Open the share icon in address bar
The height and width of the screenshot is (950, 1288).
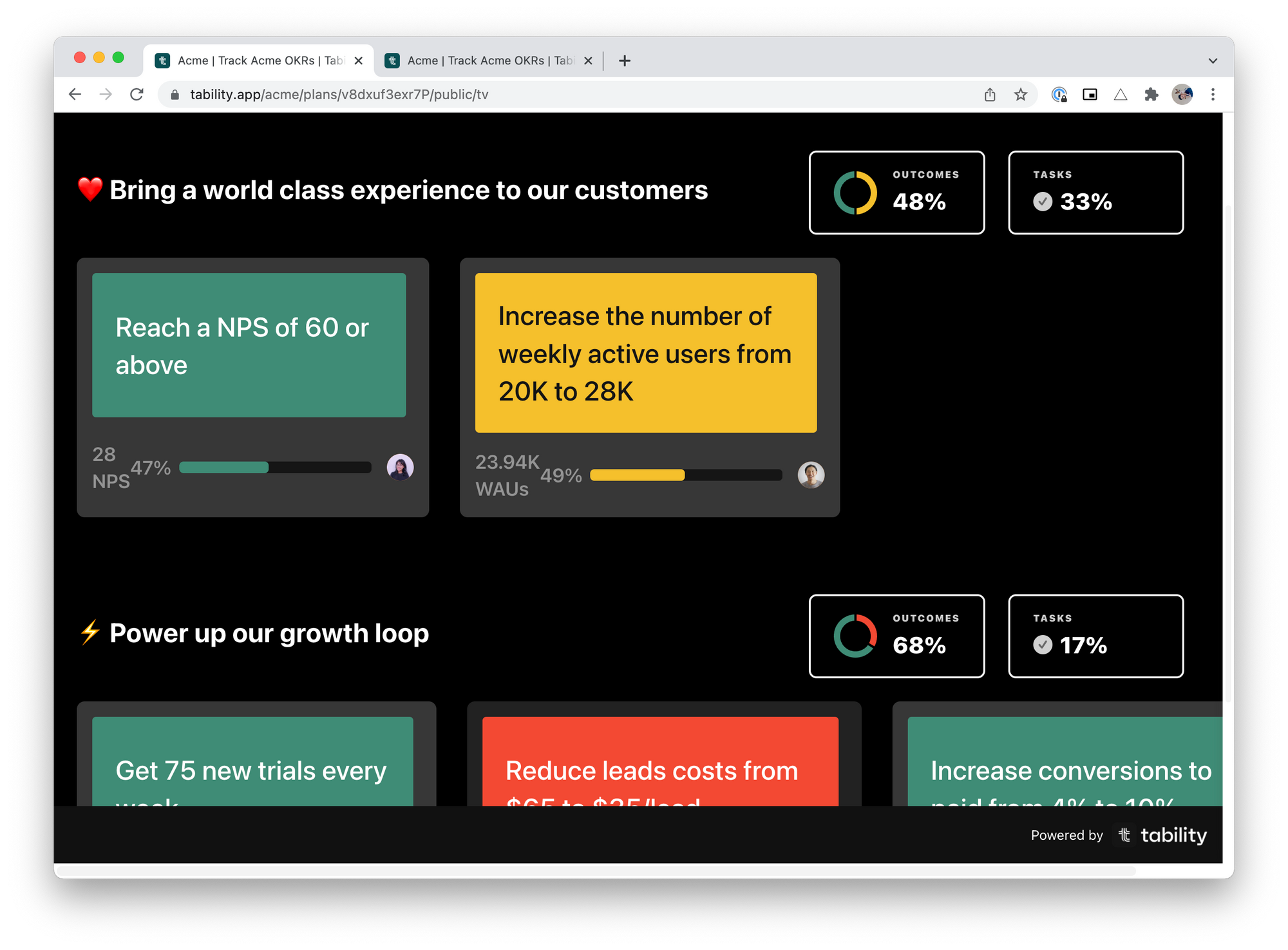[x=990, y=95]
